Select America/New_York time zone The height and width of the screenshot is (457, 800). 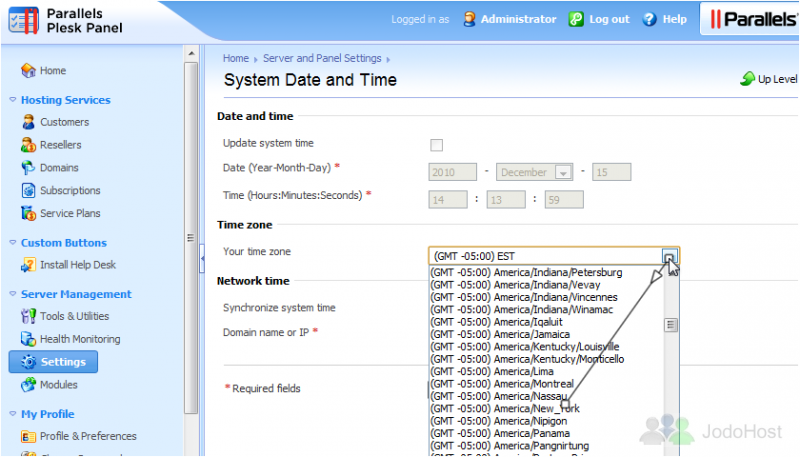click(x=546, y=409)
